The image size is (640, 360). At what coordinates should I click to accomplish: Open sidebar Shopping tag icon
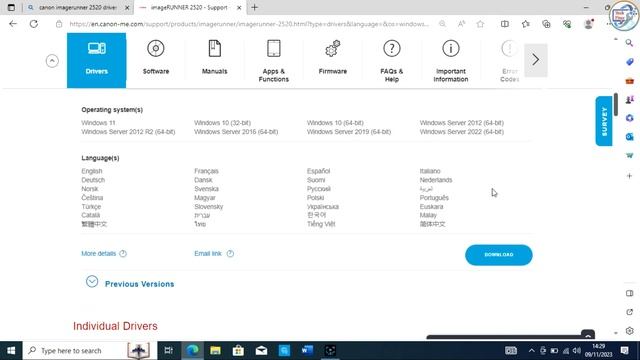(x=629, y=62)
